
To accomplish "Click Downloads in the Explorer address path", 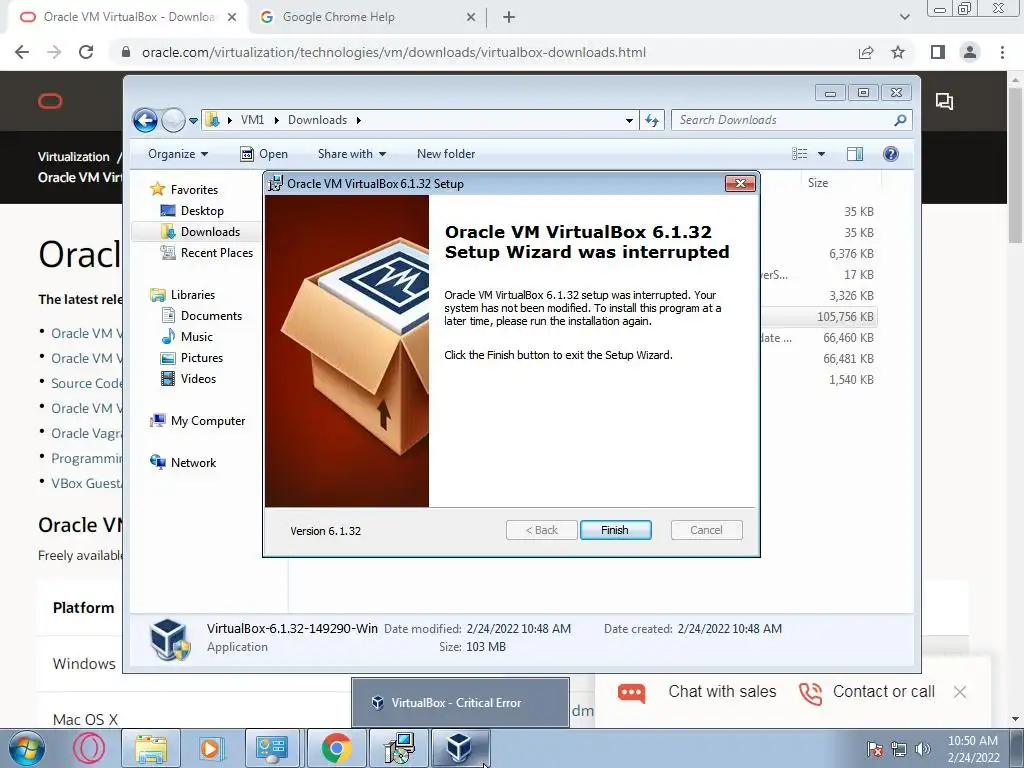I will 317,120.
